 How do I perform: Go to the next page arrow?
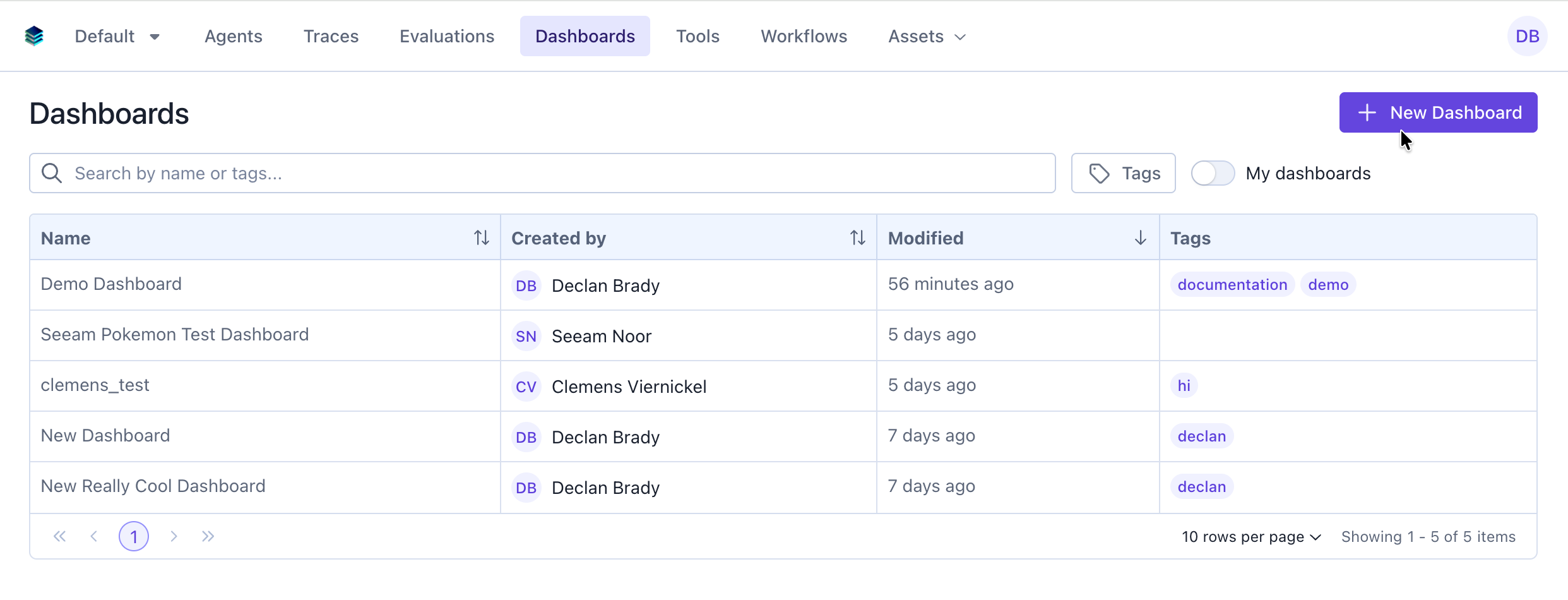(174, 536)
